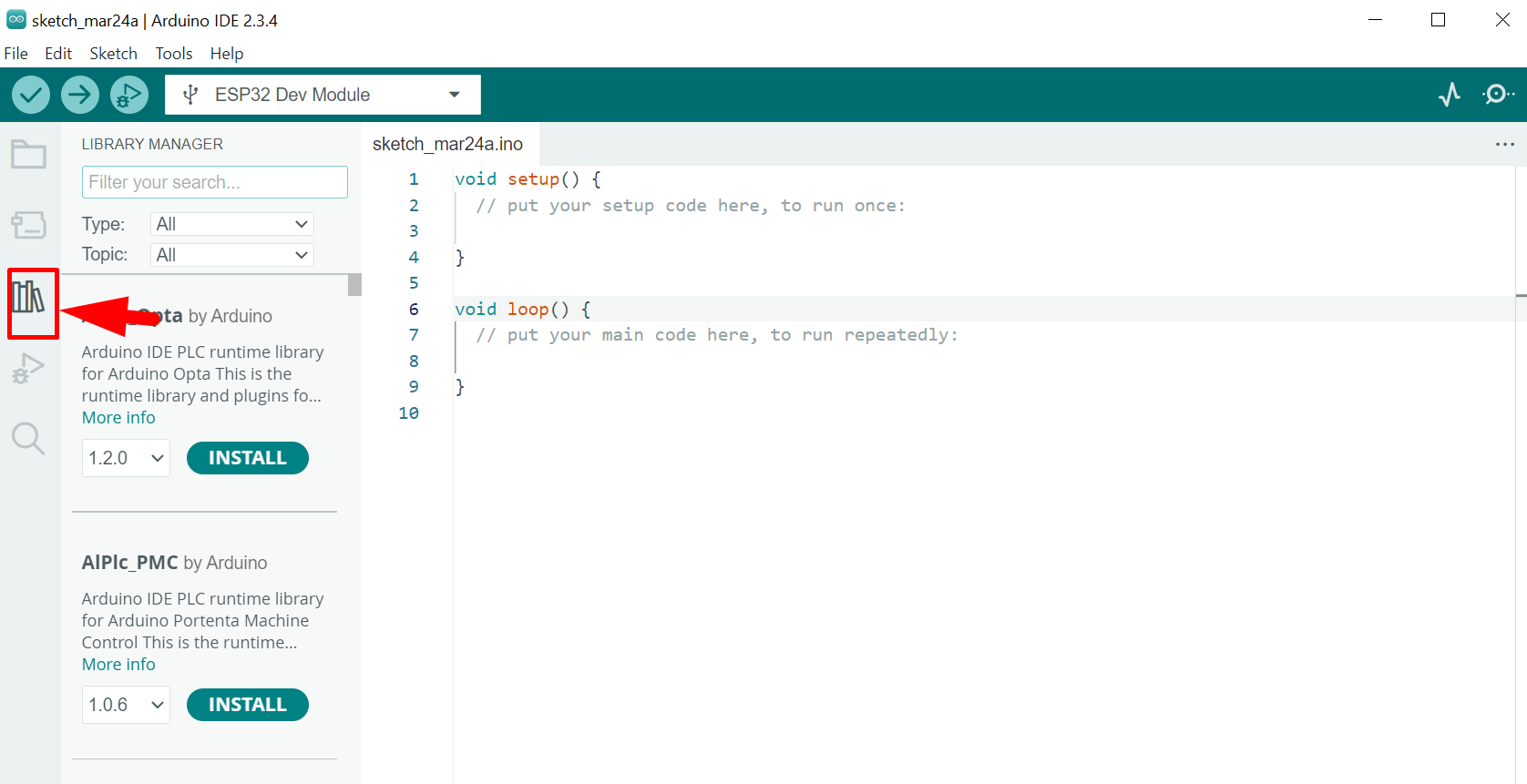Open More info for AlPlc_PMC
The width and height of the screenshot is (1527, 784).
pos(118,665)
